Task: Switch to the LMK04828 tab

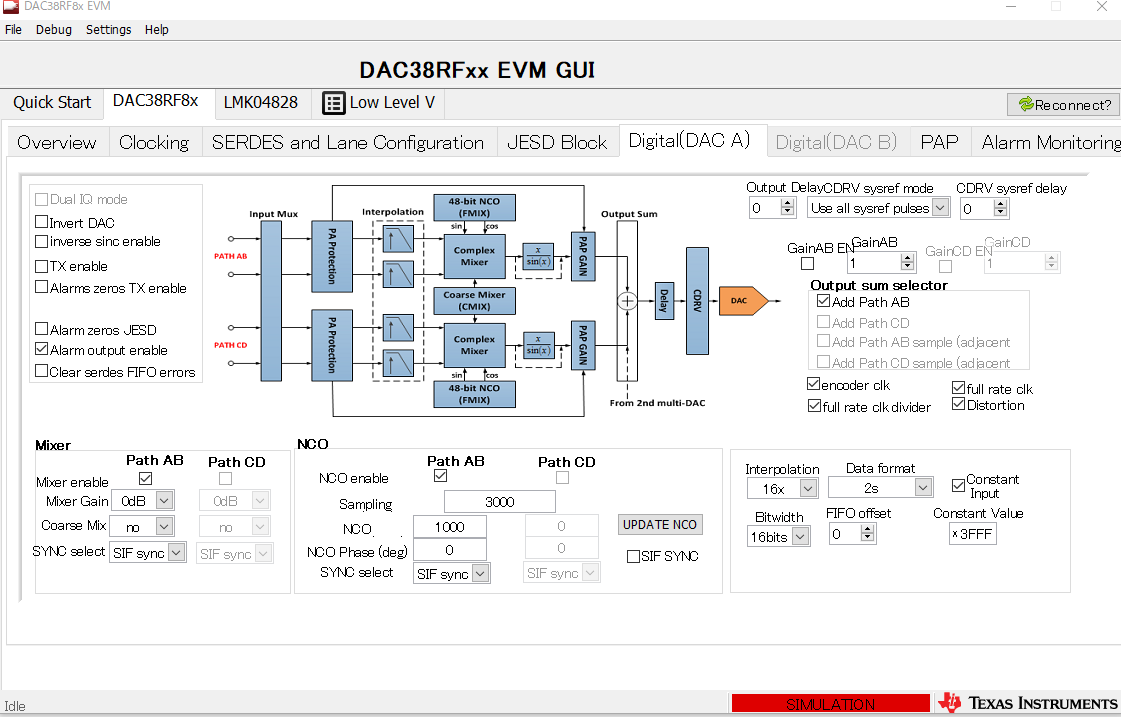Action: click(261, 102)
